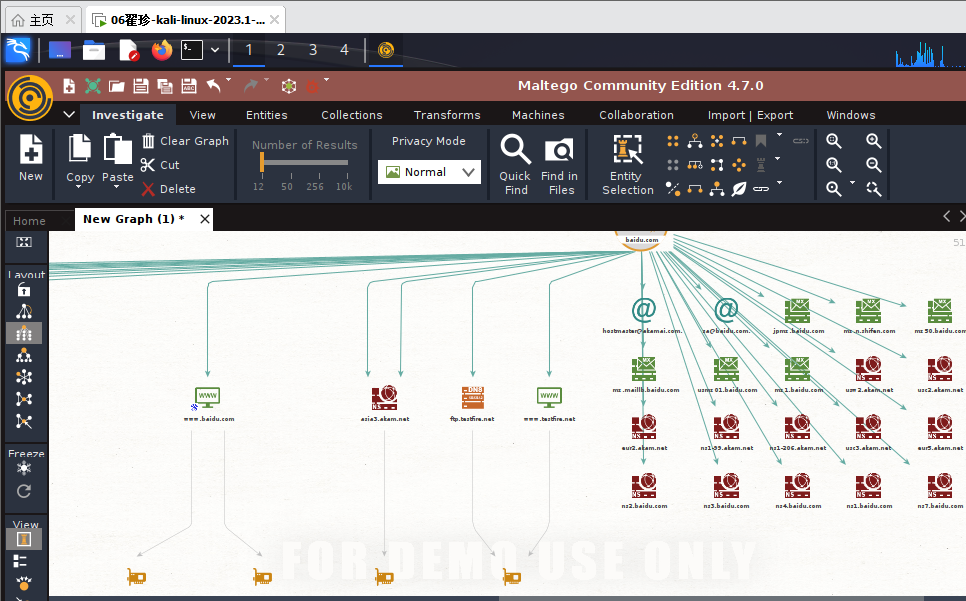Choose circular layout in sidebar

[24, 377]
